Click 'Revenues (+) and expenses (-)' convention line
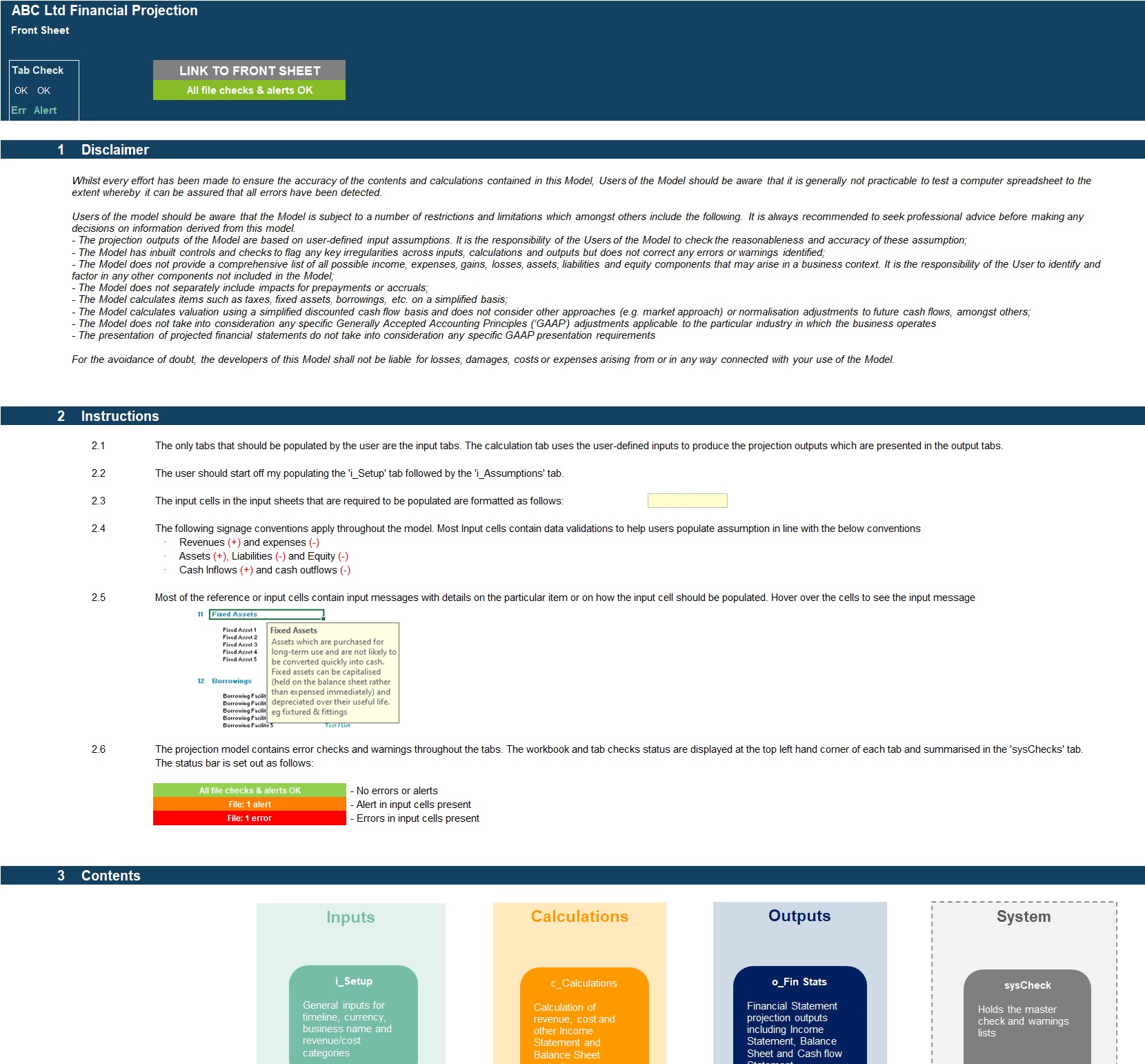This screenshot has width=1145, height=1064. [x=249, y=542]
